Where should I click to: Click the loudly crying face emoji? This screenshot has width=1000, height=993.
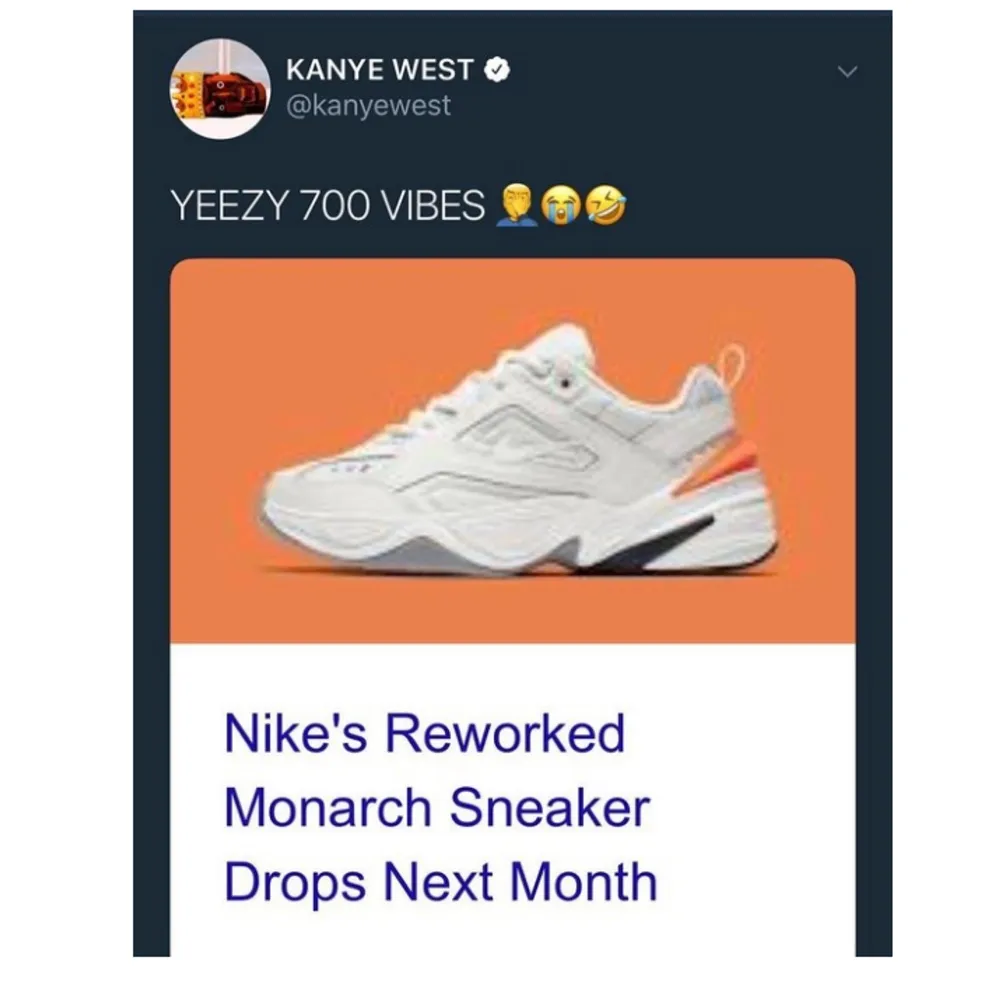[561, 206]
